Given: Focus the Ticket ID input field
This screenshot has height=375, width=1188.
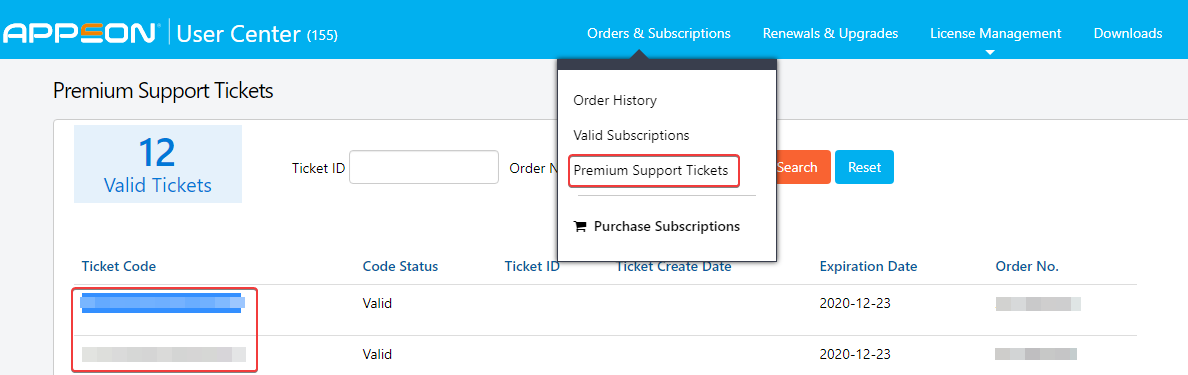Looking at the screenshot, I should pos(424,167).
